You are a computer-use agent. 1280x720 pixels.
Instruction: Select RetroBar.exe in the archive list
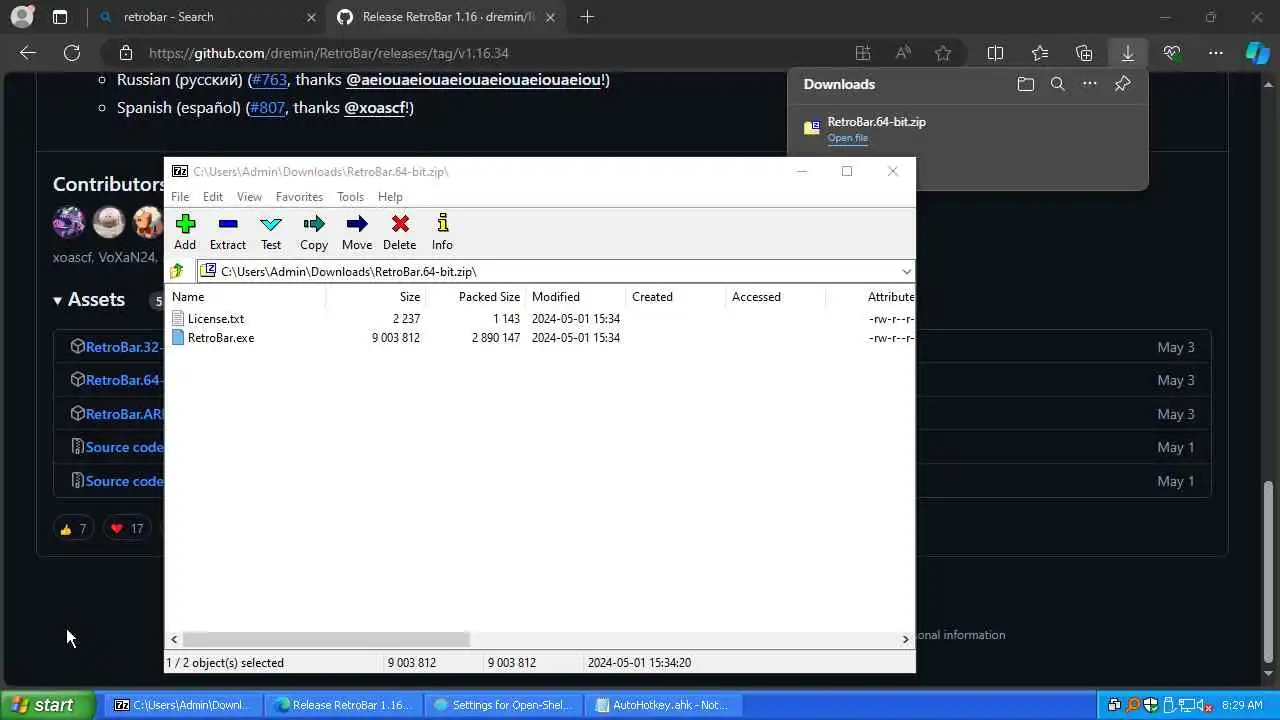coord(221,338)
